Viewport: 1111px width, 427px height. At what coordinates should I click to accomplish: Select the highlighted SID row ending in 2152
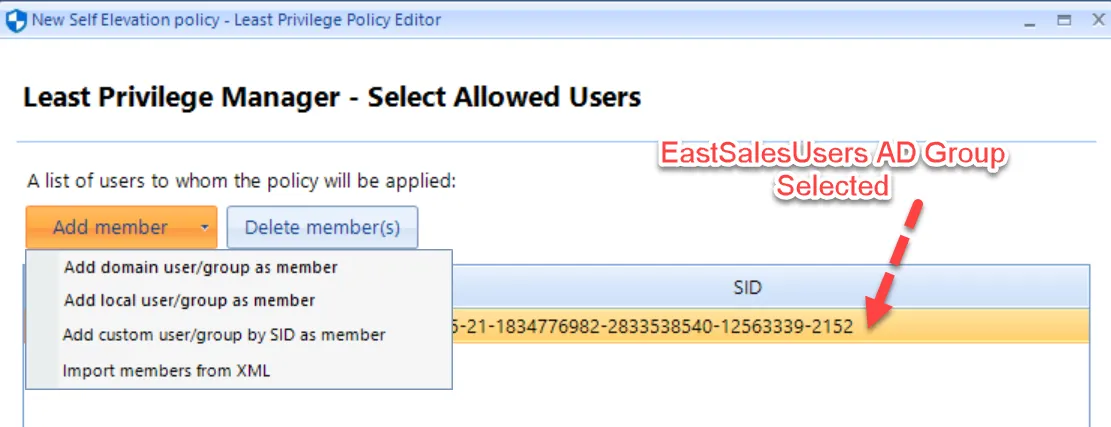tap(650, 328)
